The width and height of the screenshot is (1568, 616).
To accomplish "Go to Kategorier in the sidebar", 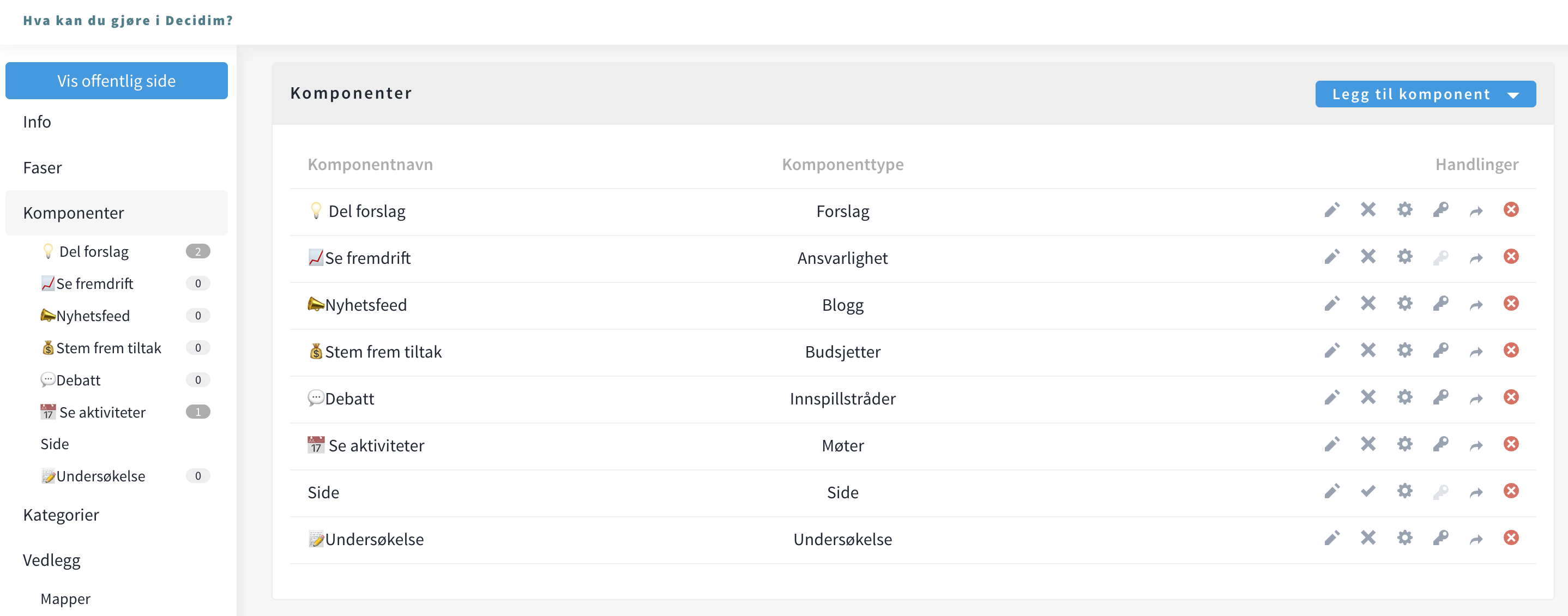I will 61,515.
